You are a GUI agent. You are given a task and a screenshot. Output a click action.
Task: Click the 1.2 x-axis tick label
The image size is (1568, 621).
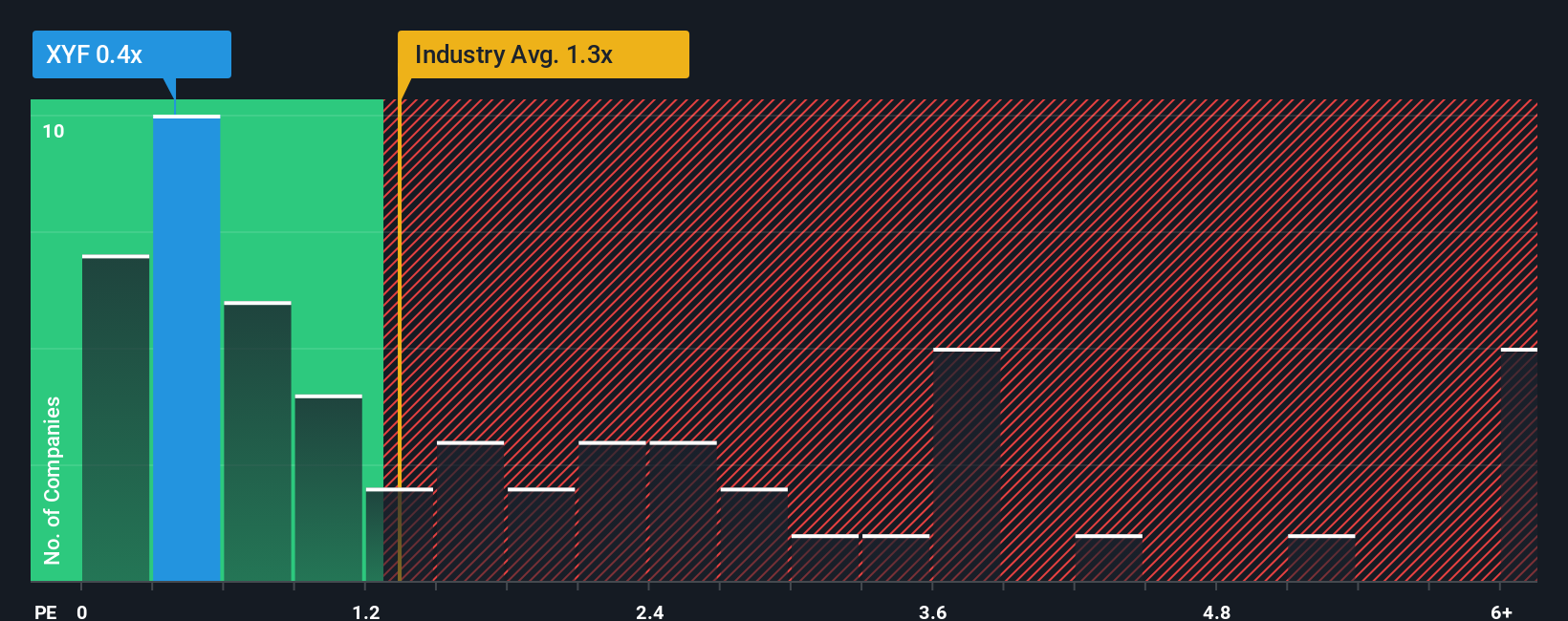pos(366,611)
